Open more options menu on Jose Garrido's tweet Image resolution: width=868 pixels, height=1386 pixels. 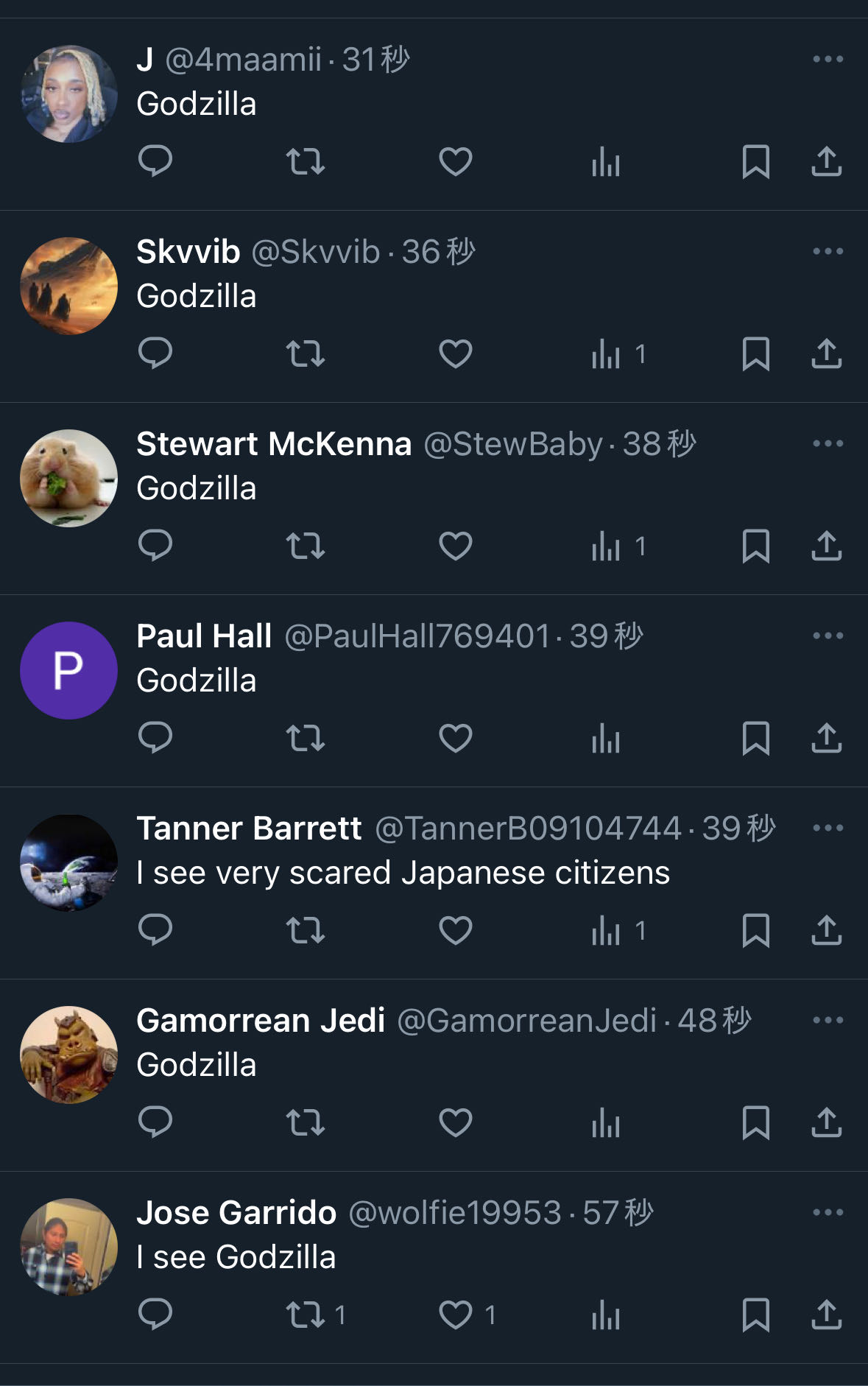(828, 1212)
